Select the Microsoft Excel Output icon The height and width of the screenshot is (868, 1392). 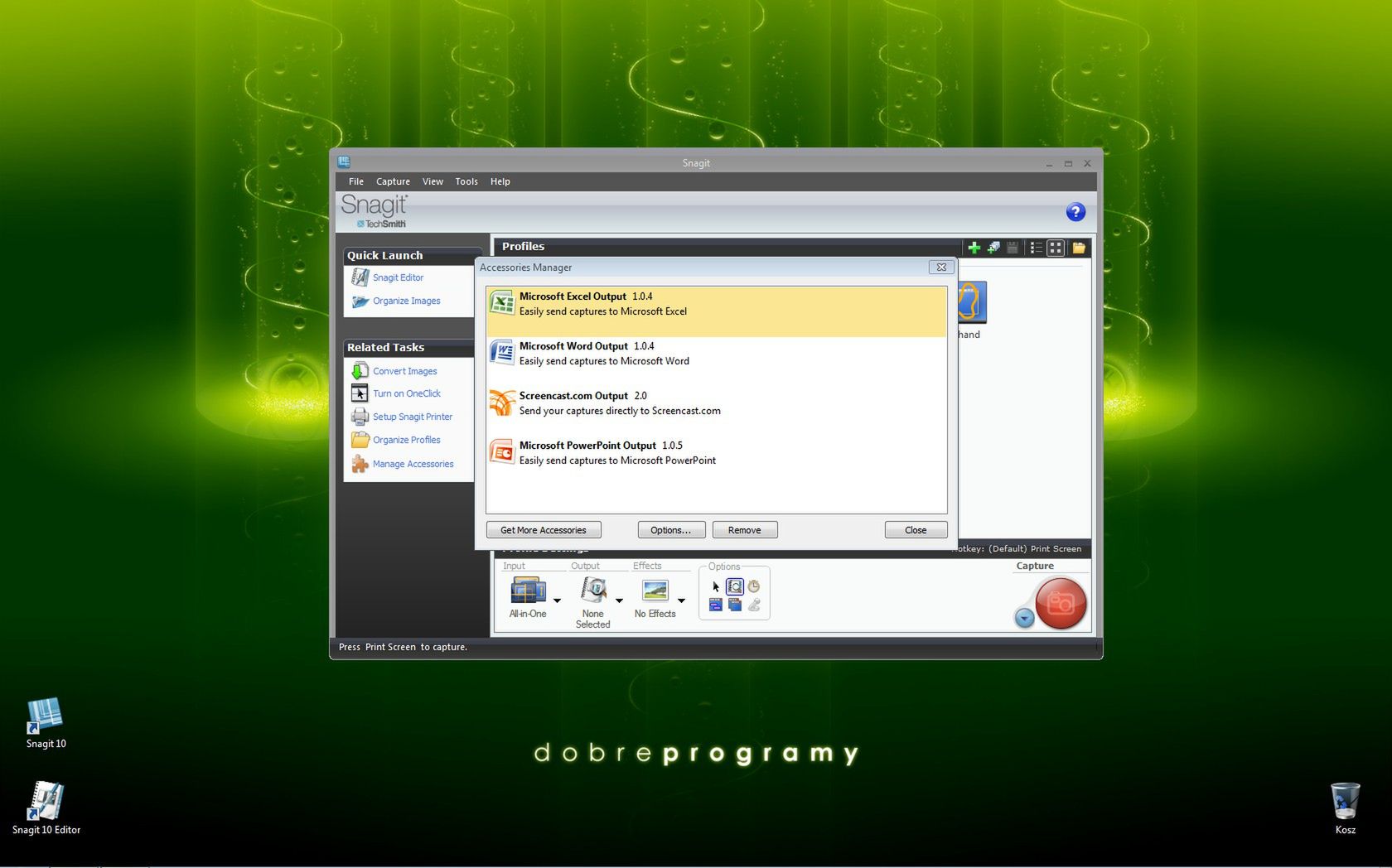[502, 303]
